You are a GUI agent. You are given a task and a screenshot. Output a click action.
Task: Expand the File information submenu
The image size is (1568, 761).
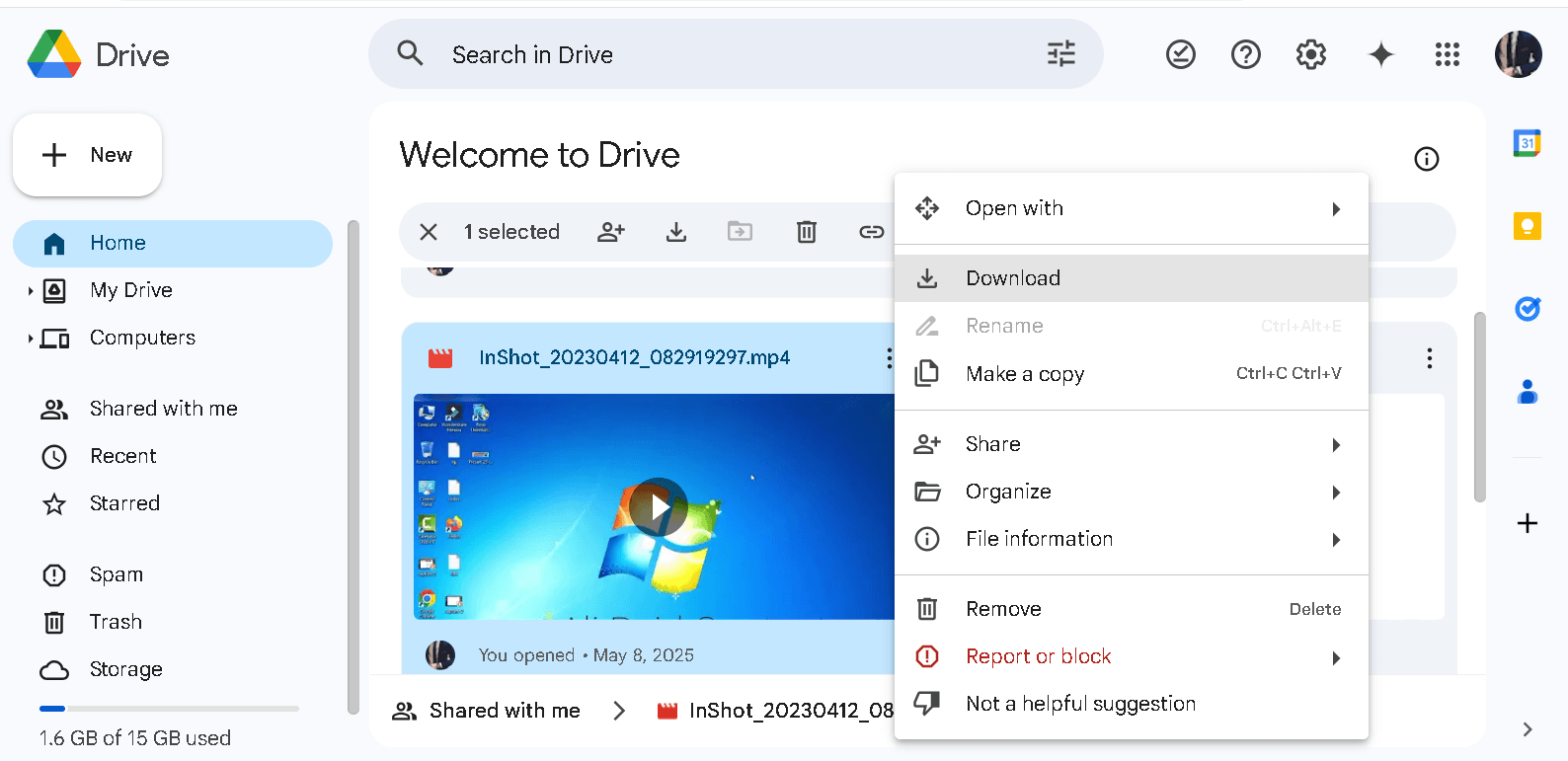(1132, 539)
